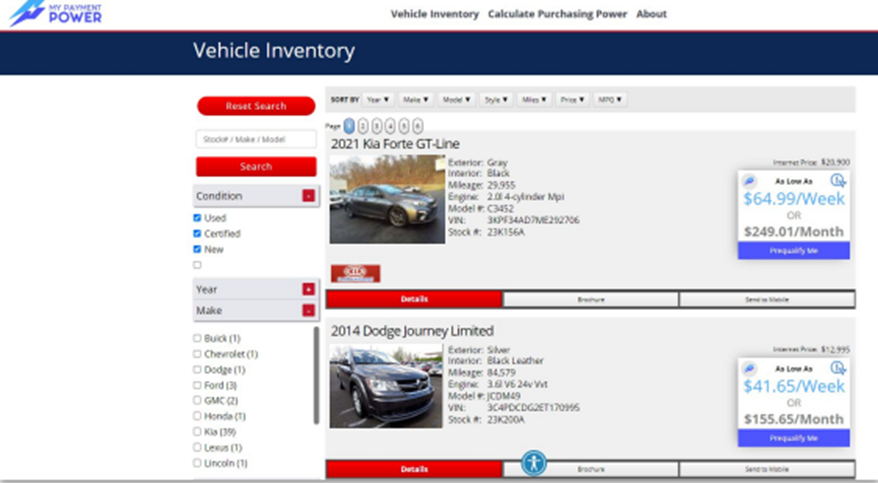Screen dimensions: 878x483
Task: Check the Kia (39) make filter
Action: [x=197, y=432]
